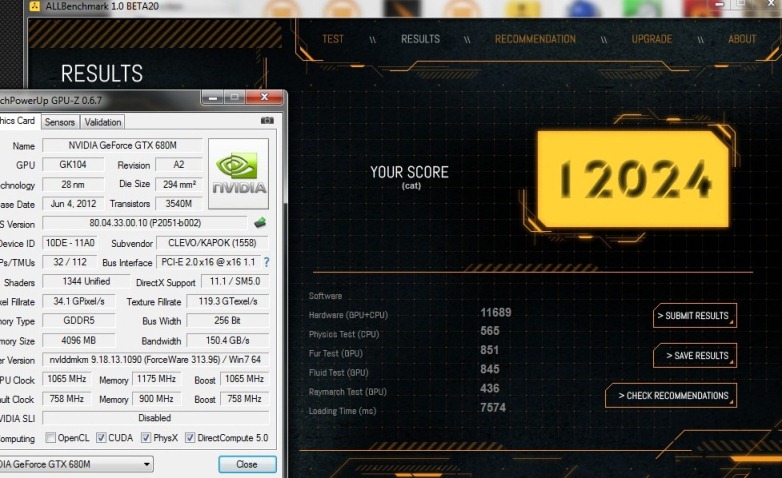
Task: Click the Close button in GPU-Z
Action: (x=247, y=464)
